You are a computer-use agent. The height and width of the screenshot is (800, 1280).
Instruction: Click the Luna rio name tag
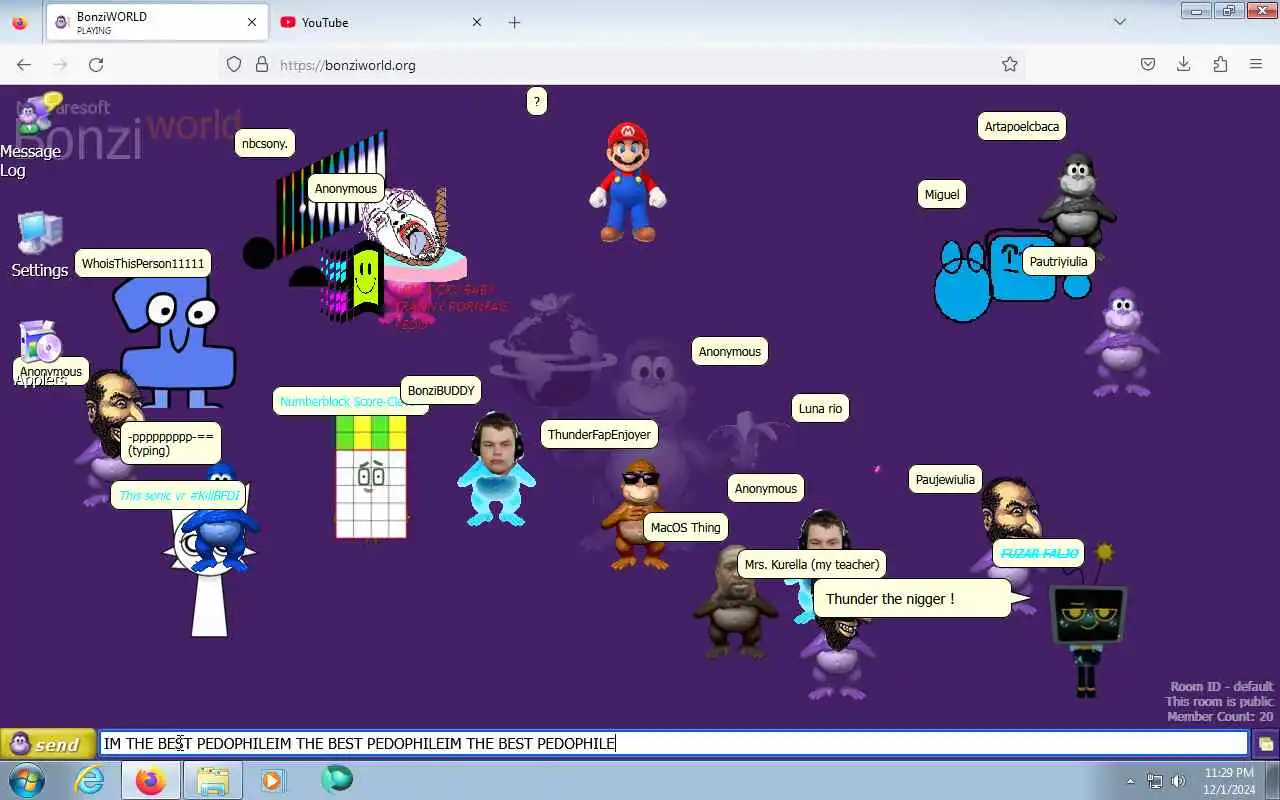point(820,408)
